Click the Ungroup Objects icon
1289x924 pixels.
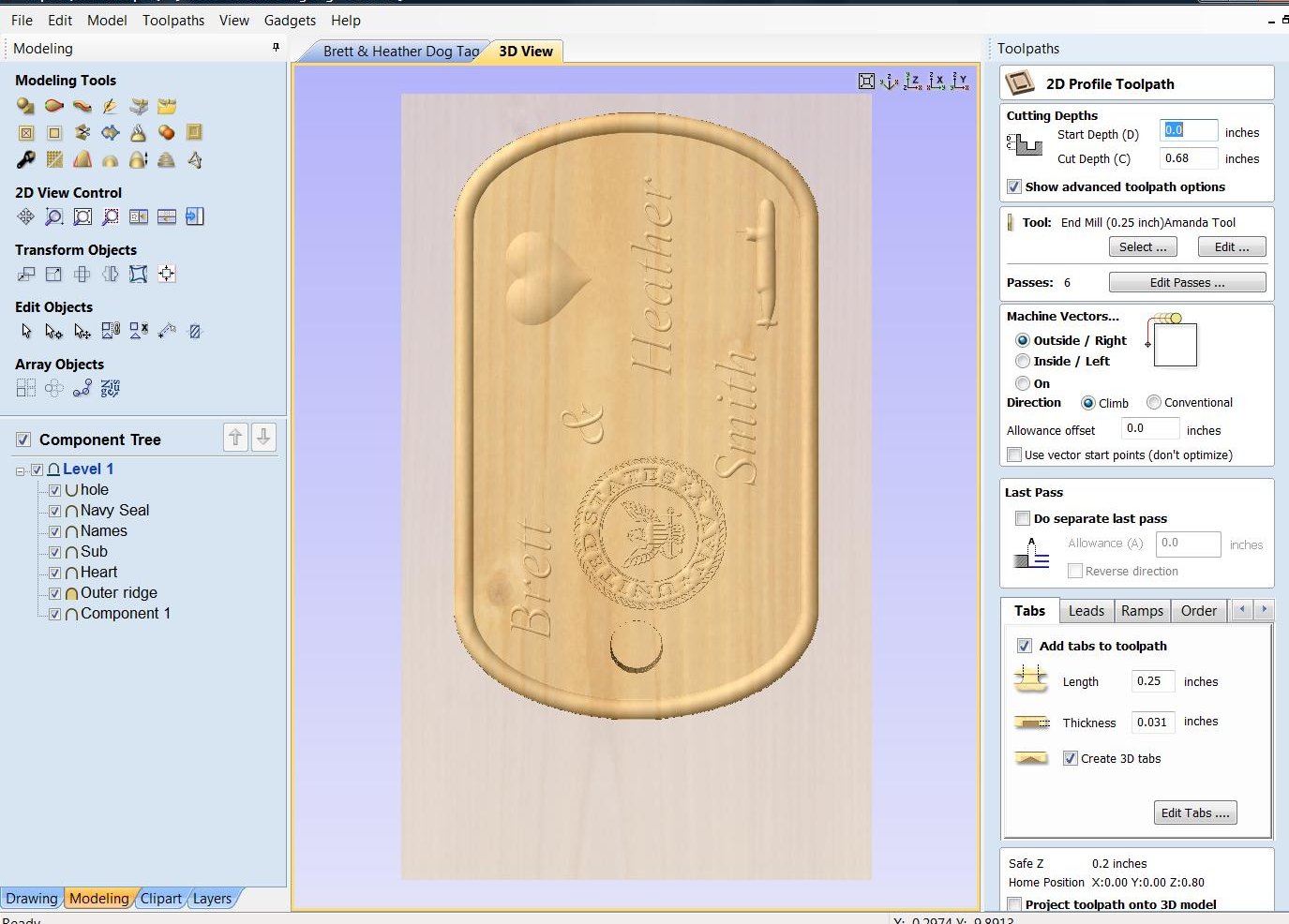click(x=139, y=331)
